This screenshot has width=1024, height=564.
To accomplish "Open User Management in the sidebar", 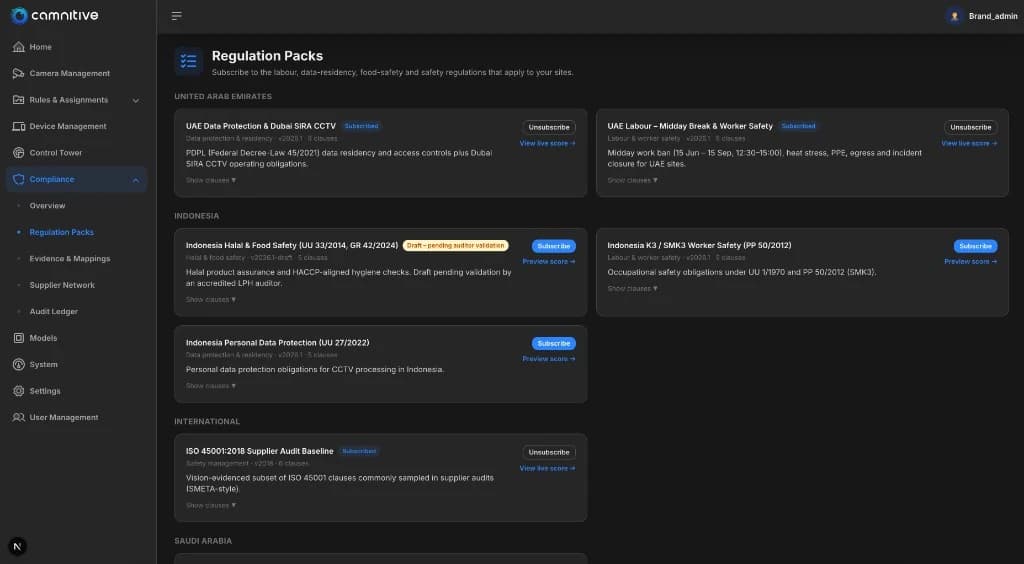I will [77, 417].
